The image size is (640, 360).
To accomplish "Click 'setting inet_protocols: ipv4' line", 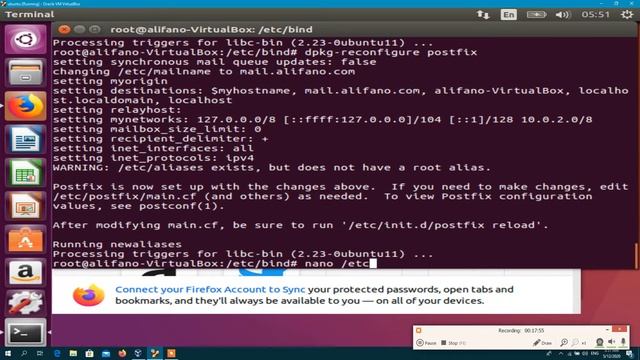I will click(x=153, y=158).
